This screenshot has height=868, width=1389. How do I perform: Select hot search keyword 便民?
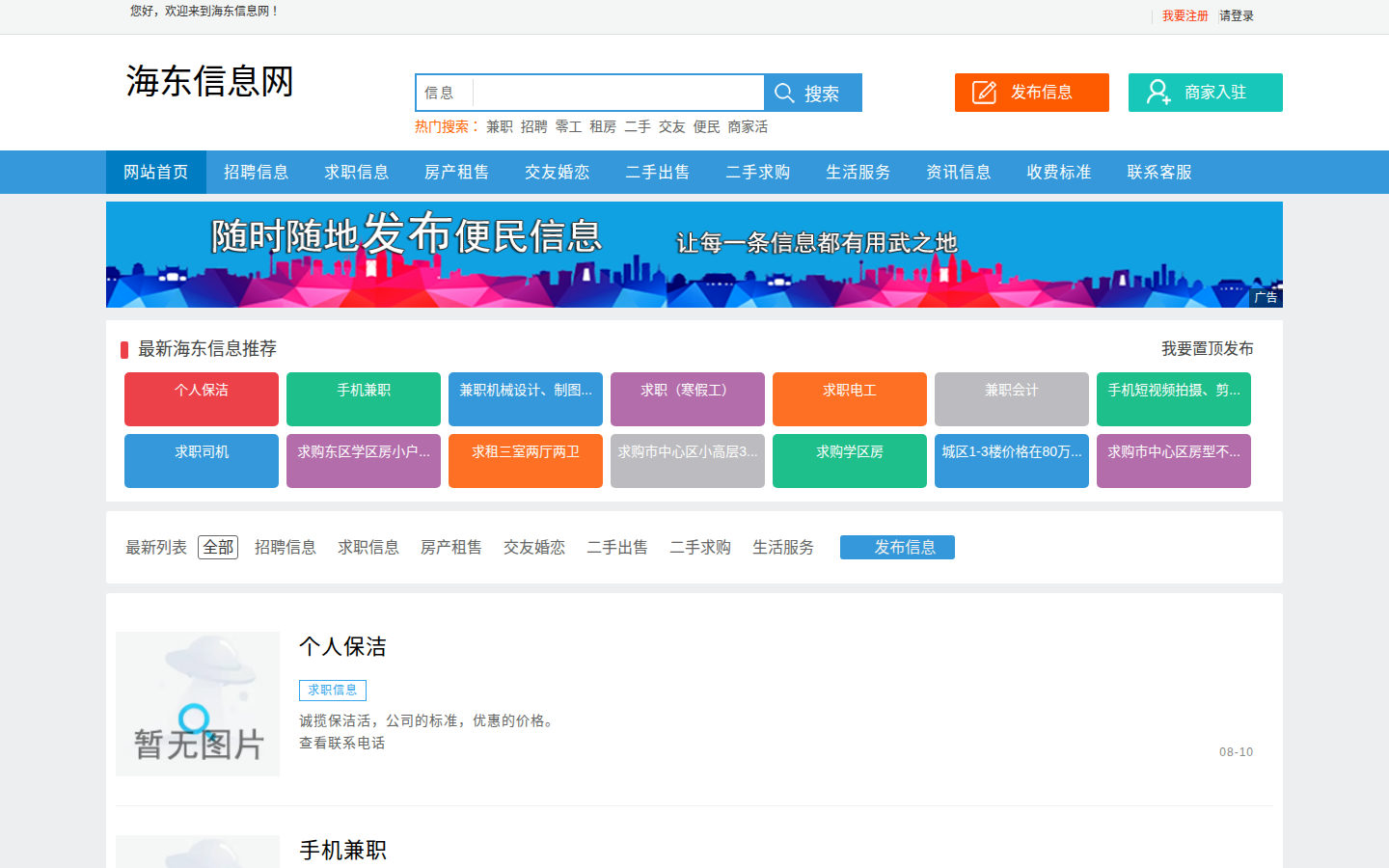click(706, 126)
